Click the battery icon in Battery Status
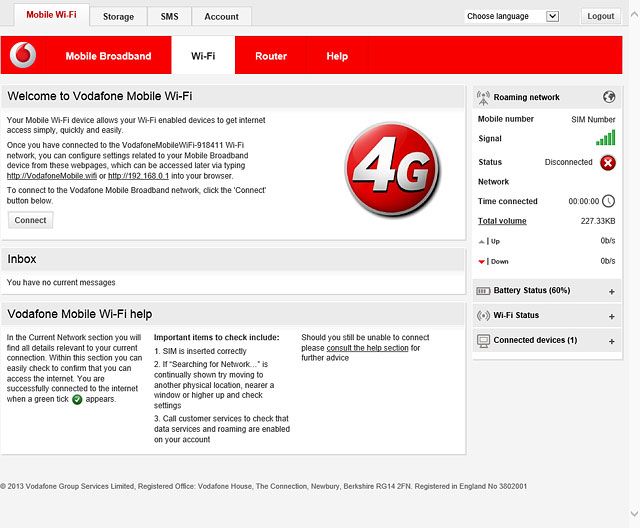640x528 pixels. (x=483, y=291)
